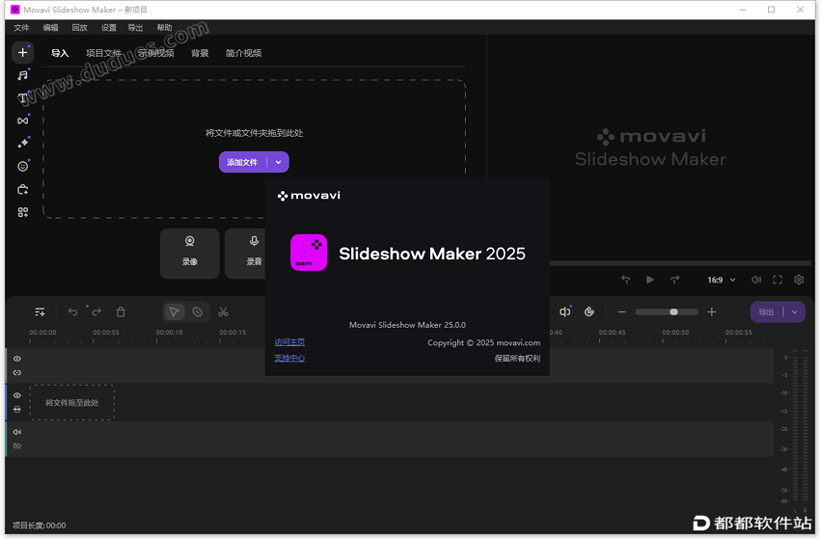820x539 pixels.
Task: Open the 回放 menu
Action: pyautogui.click(x=79, y=28)
